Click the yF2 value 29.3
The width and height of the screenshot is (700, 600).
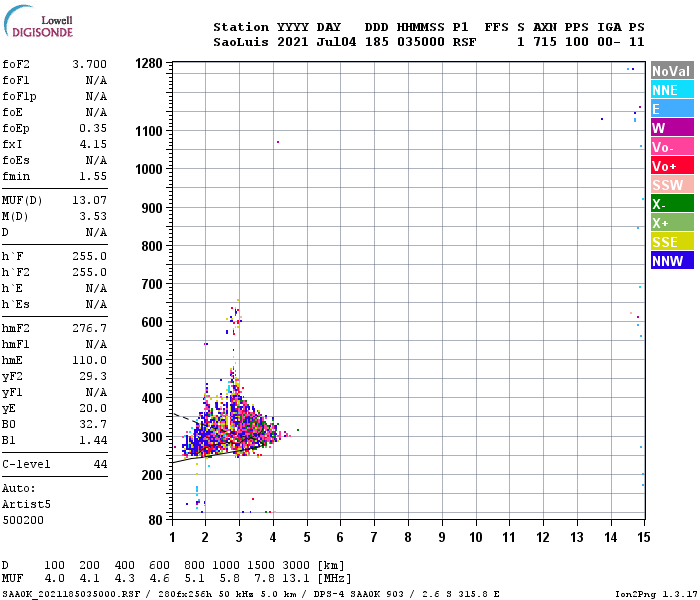[x=93, y=376]
